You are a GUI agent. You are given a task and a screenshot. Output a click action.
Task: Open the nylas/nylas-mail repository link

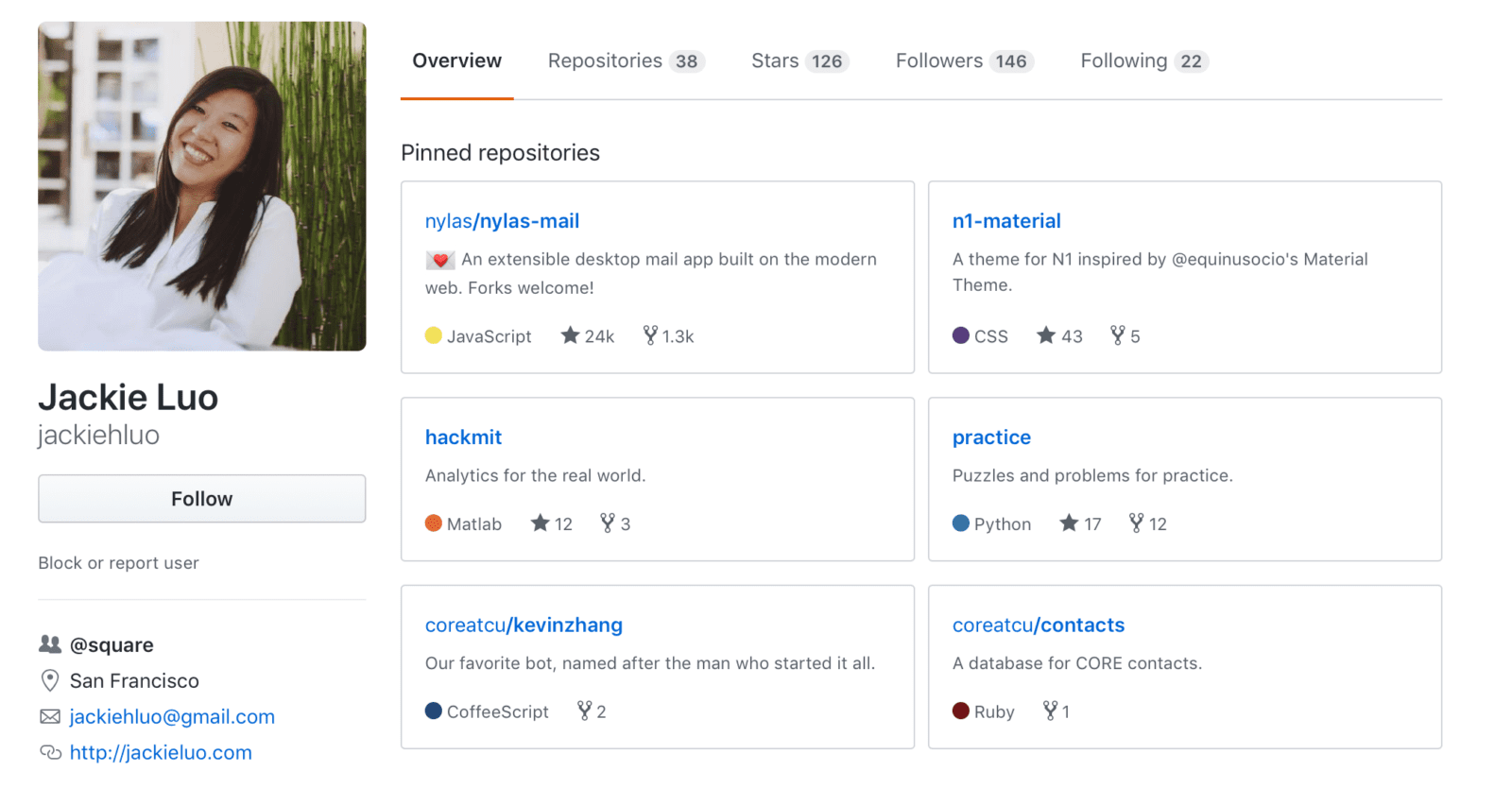click(502, 221)
